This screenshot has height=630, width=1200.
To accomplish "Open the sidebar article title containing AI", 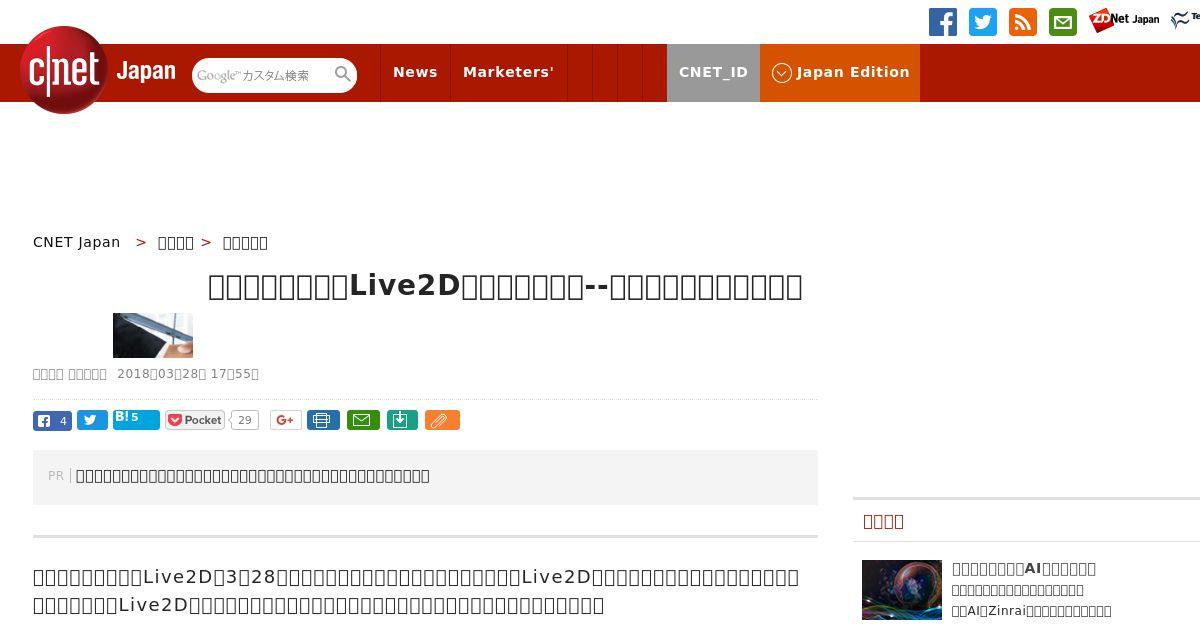I will pos(1024,568).
